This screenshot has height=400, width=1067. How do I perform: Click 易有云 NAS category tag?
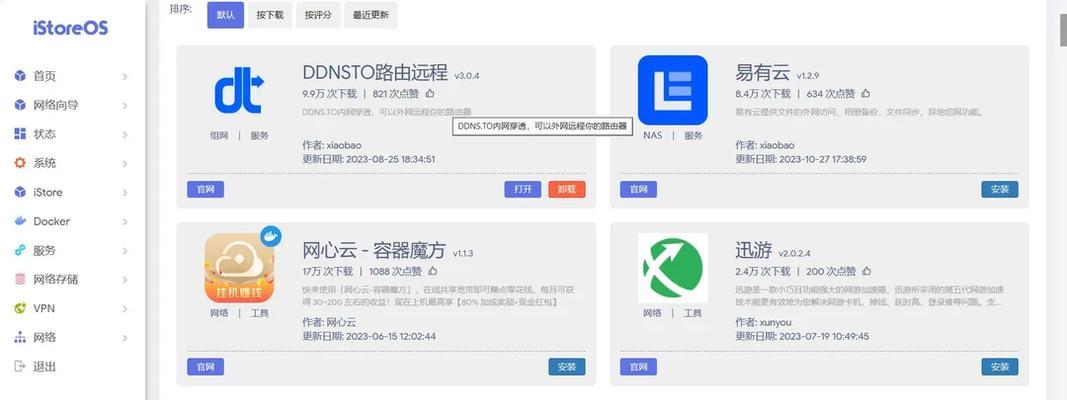pos(653,135)
